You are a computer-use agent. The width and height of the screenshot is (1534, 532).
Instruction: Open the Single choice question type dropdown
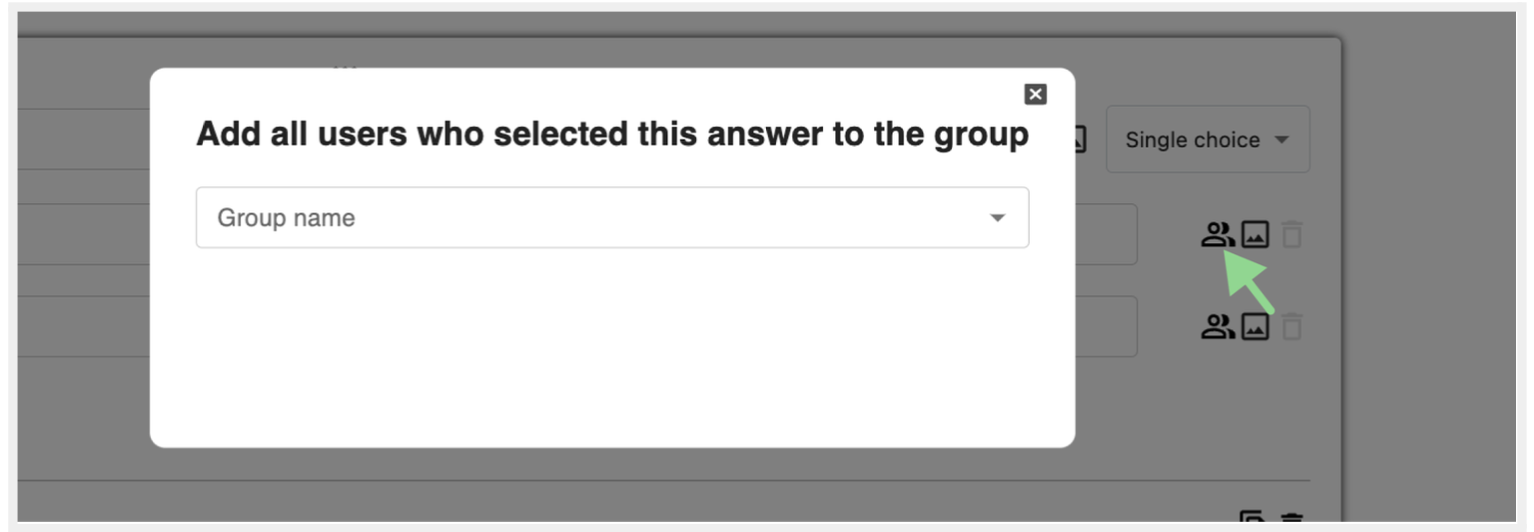tap(1206, 140)
